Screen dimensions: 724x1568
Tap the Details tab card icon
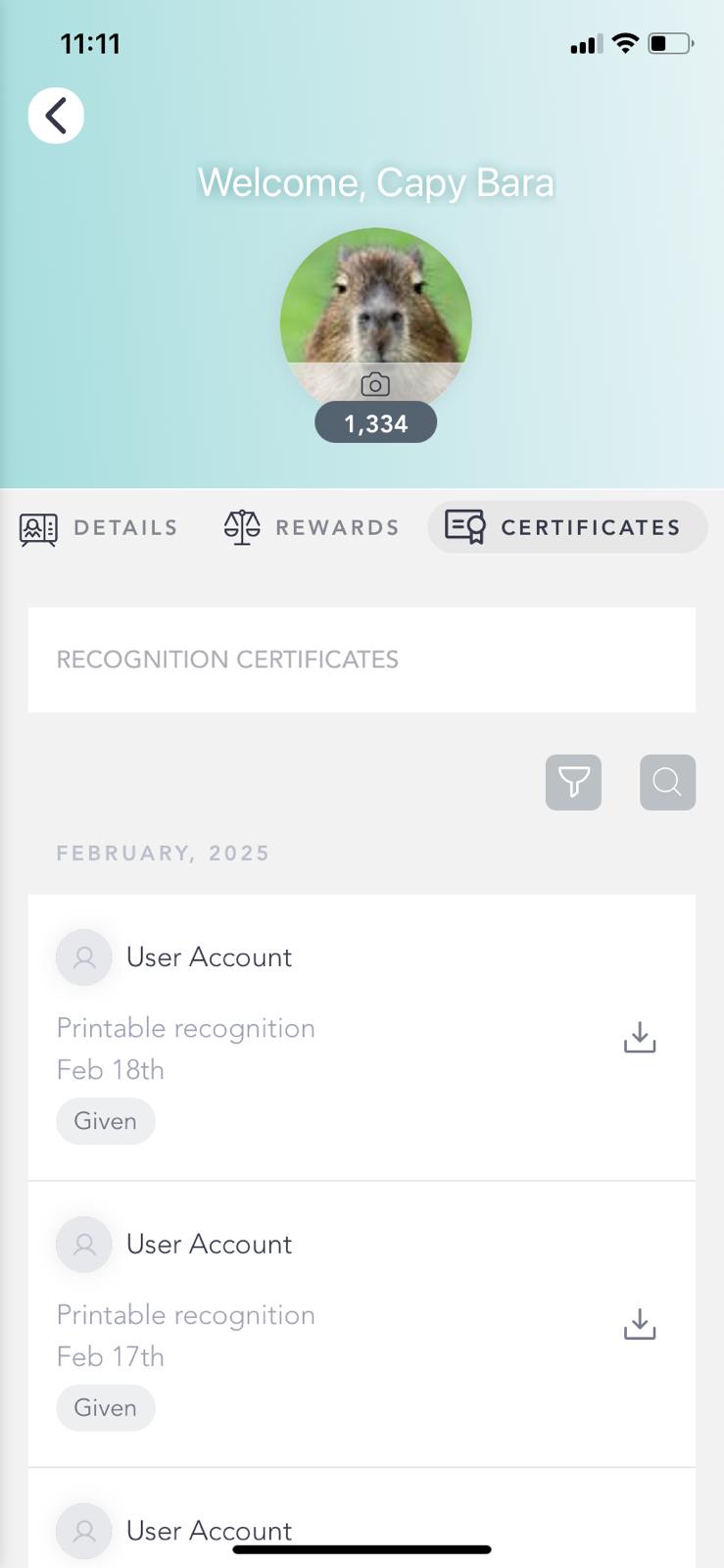[x=39, y=528]
